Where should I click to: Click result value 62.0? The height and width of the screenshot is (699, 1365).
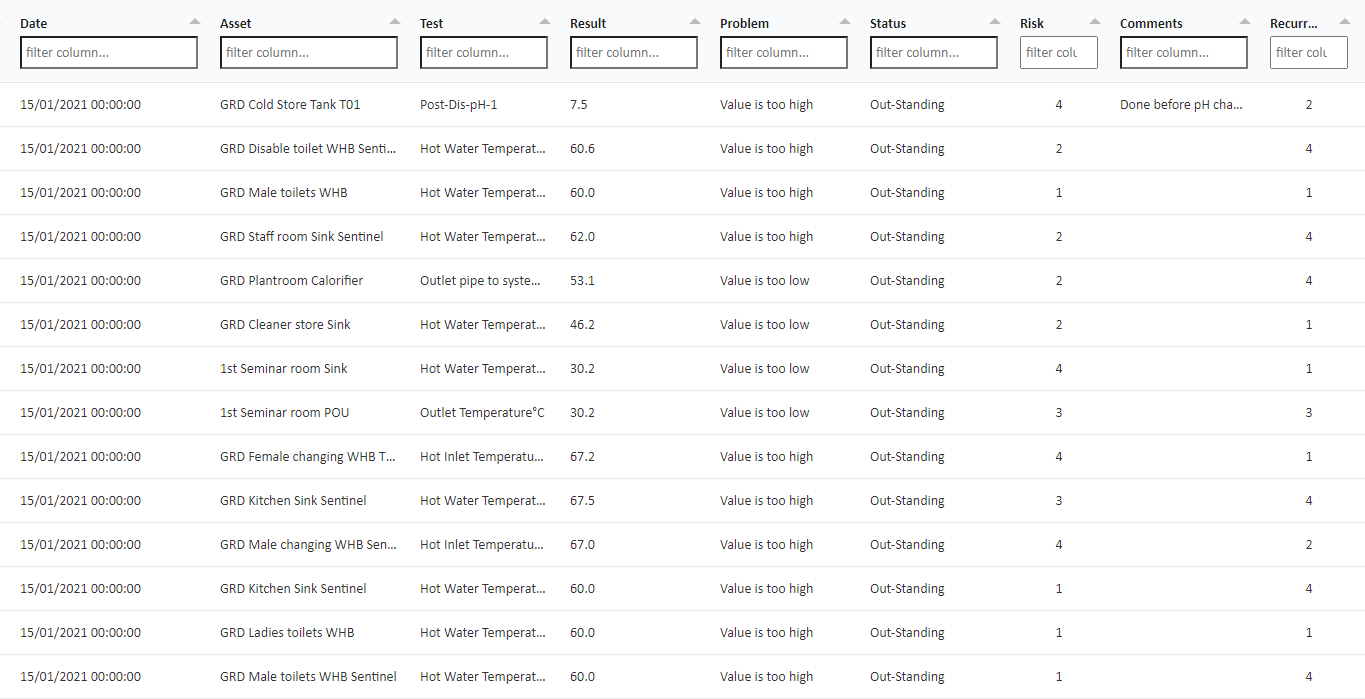click(582, 236)
